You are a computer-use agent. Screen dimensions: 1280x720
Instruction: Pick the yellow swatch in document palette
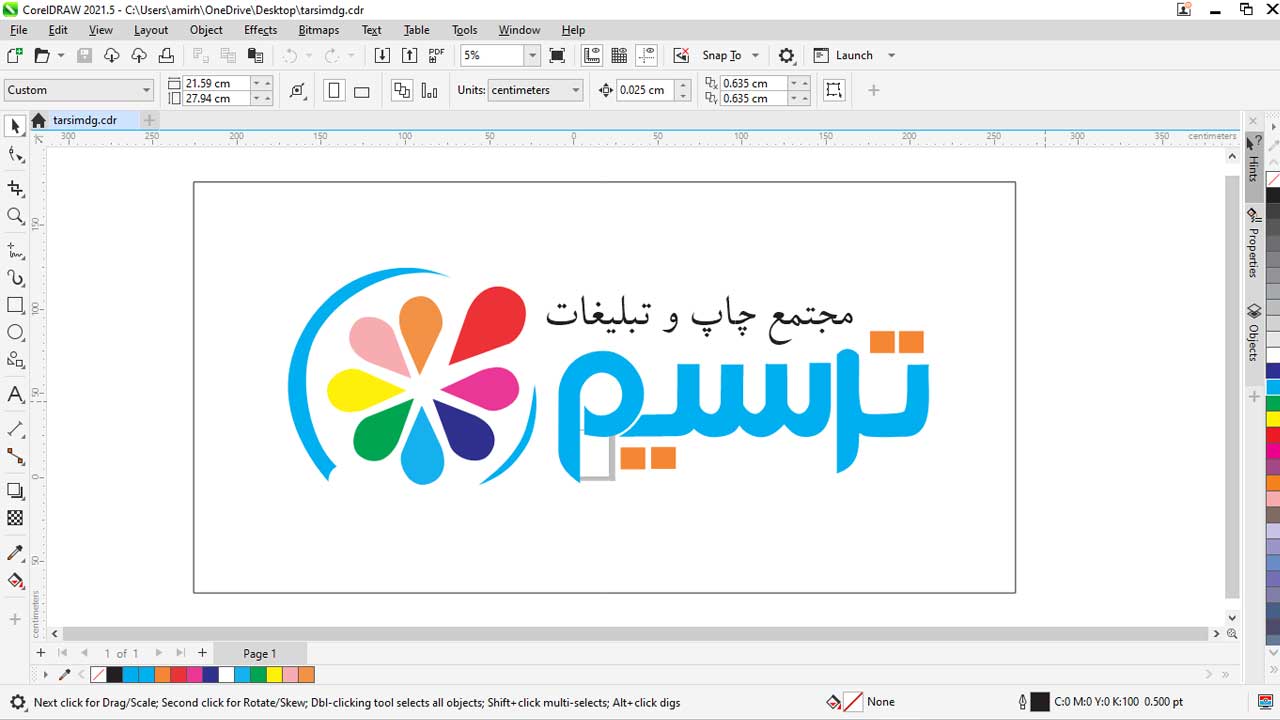click(x=274, y=675)
